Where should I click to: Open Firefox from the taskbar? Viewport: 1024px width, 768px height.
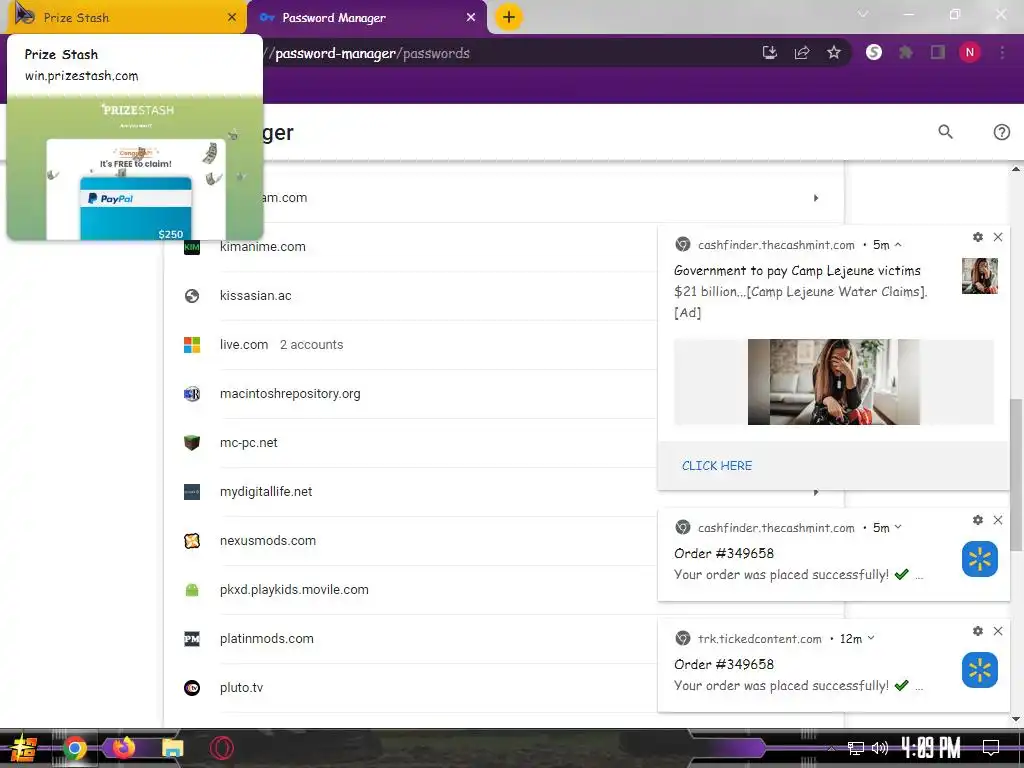tap(123, 748)
